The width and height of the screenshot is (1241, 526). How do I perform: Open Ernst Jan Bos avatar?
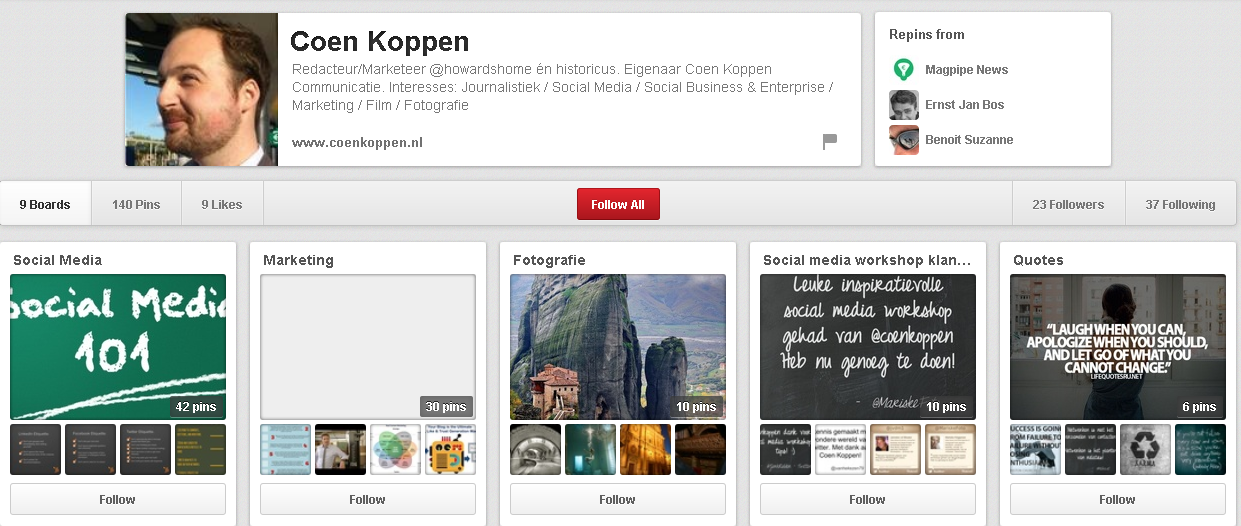point(904,105)
